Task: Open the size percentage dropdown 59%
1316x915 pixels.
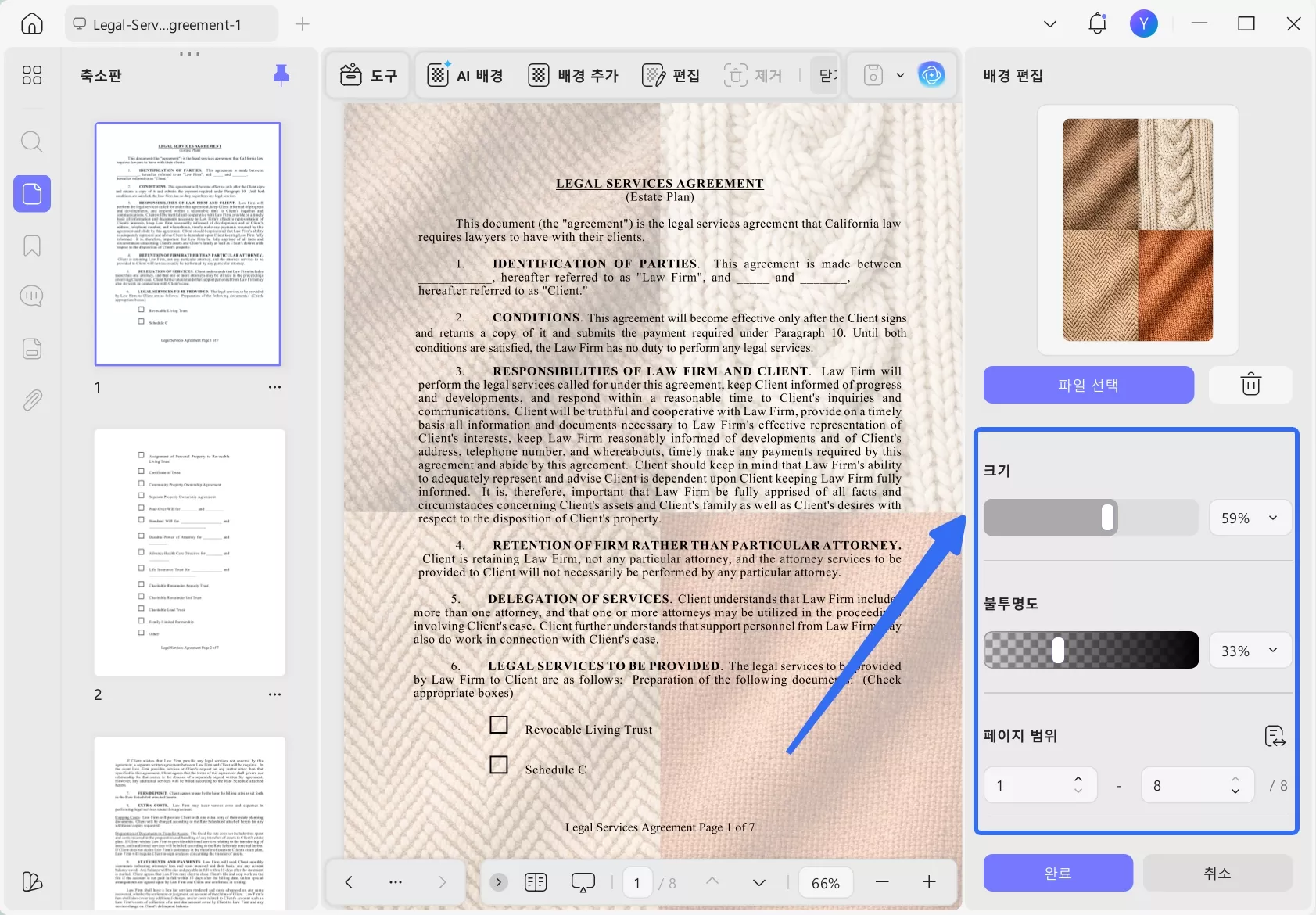Action: point(1250,518)
